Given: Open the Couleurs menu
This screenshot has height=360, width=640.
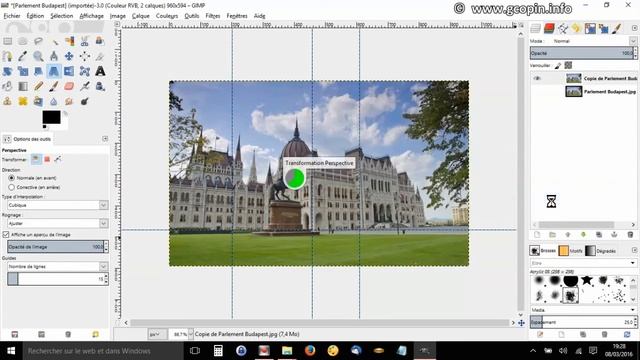Looking at the screenshot, I should (167, 16).
